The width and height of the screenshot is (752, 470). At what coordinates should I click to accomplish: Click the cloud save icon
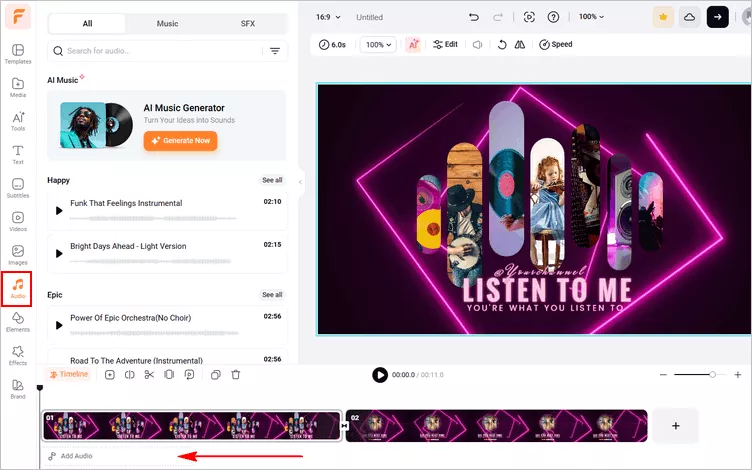[689, 17]
